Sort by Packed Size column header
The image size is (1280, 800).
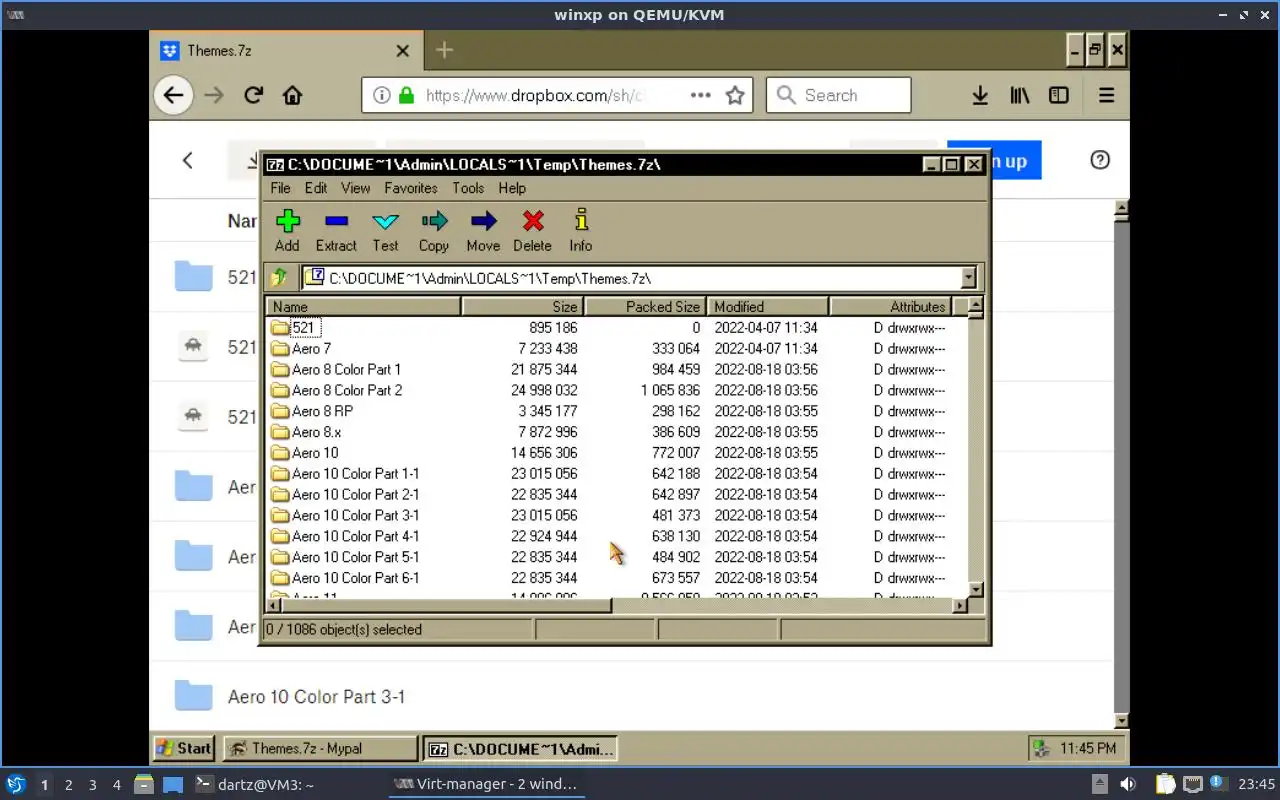click(646, 307)
